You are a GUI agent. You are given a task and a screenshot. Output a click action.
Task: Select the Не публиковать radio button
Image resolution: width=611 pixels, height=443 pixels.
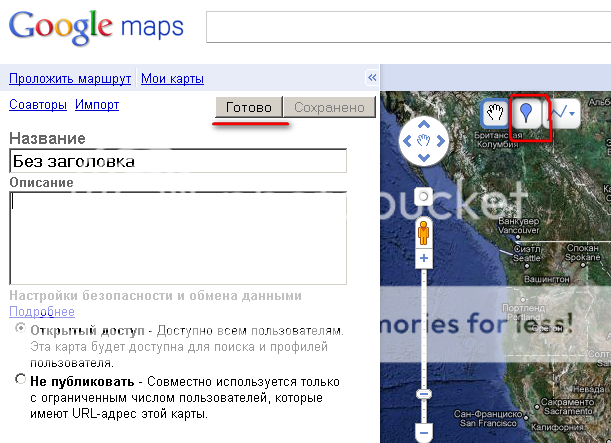click(x=20, y=379)
